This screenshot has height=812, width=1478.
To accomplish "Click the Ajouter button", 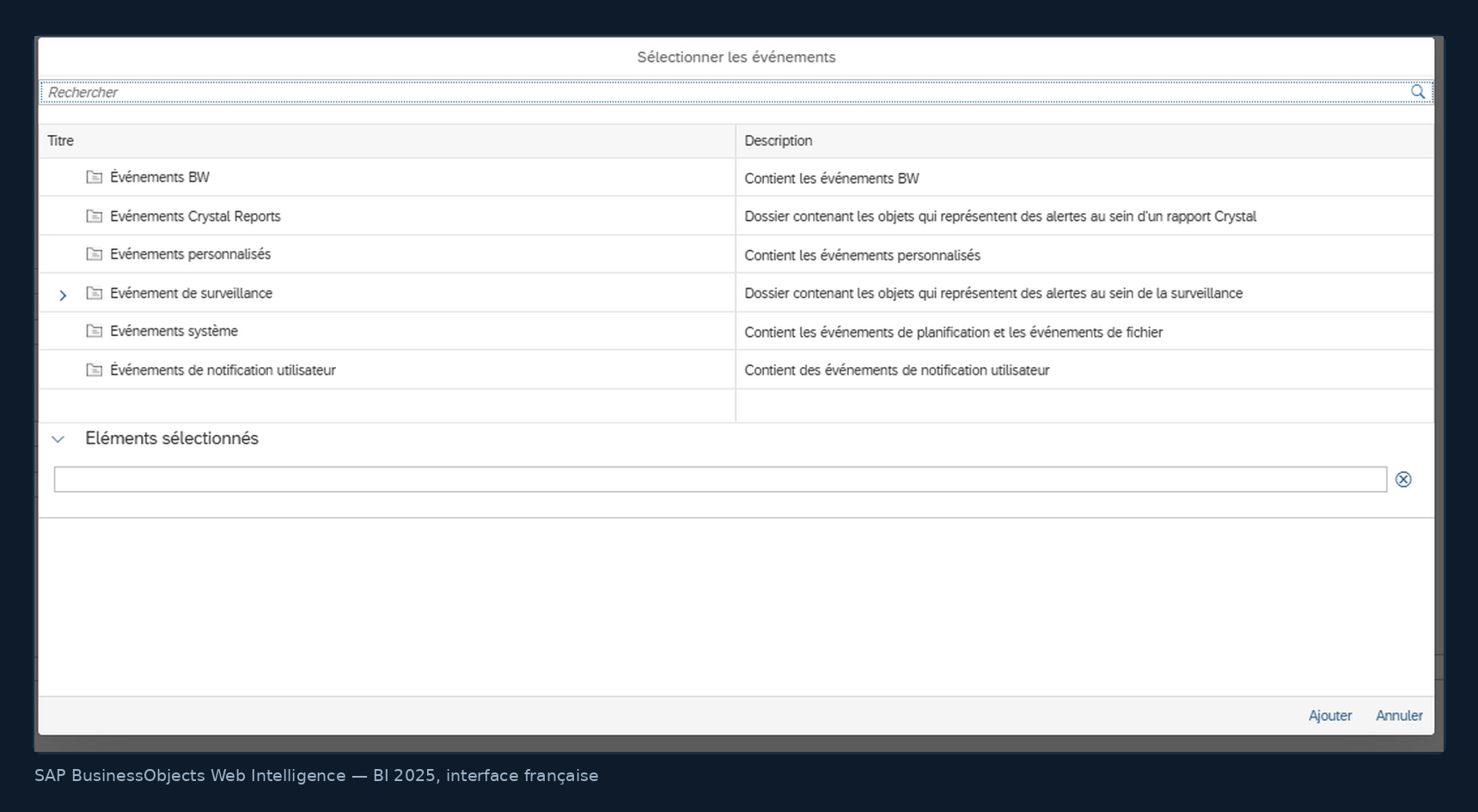I will pos(1330,716).
